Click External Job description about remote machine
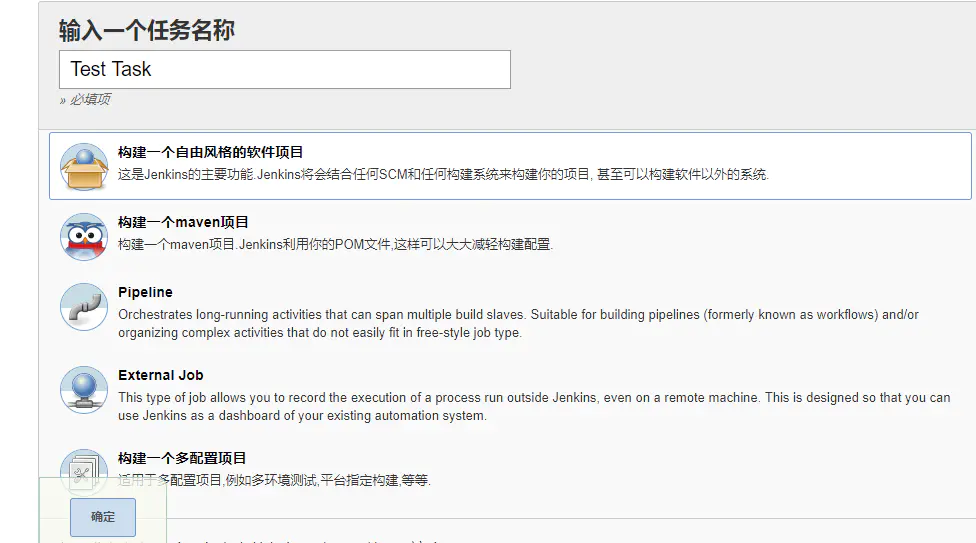976x543 pixels. click(x=534, y=407)
